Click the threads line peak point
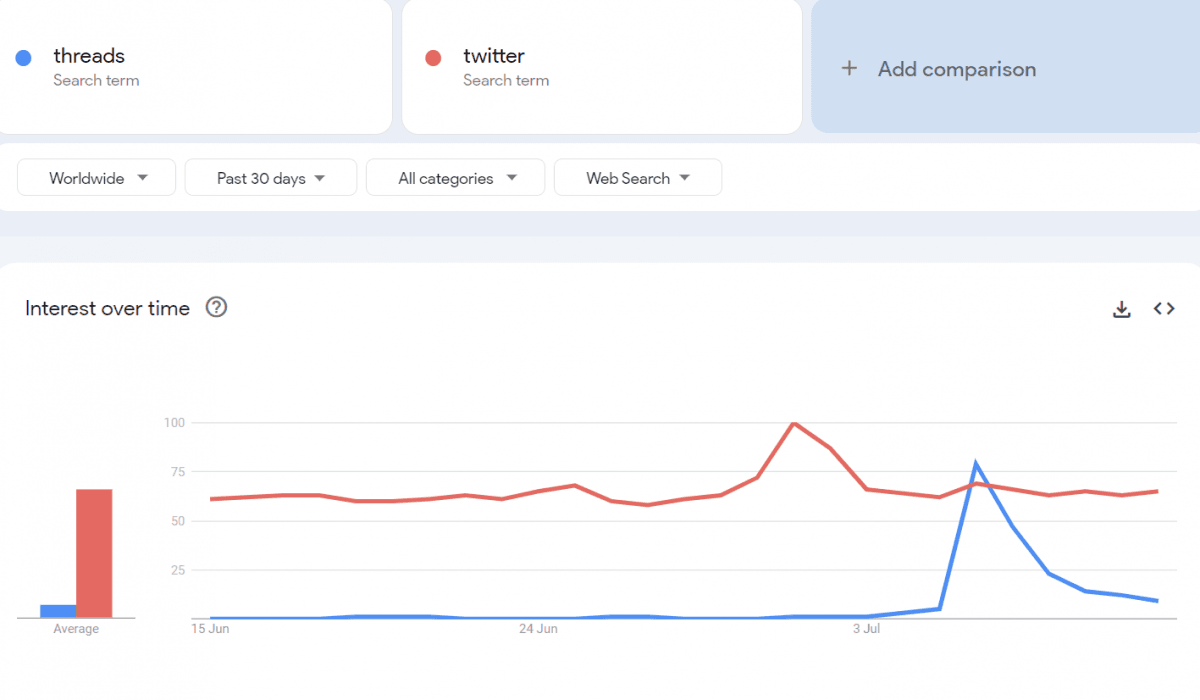The height and width of the screenshot is (700, 1200). coord(975,464)
